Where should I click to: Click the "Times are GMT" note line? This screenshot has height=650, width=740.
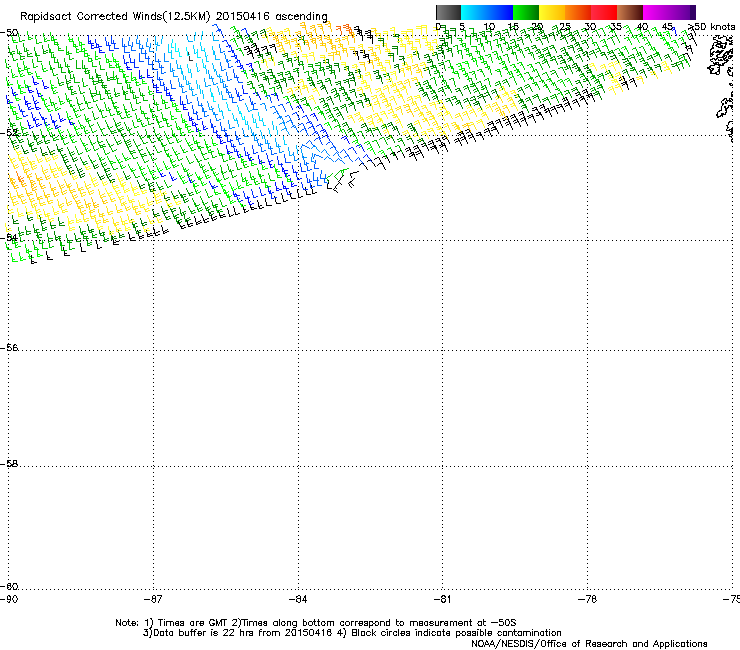pos(316,623)
